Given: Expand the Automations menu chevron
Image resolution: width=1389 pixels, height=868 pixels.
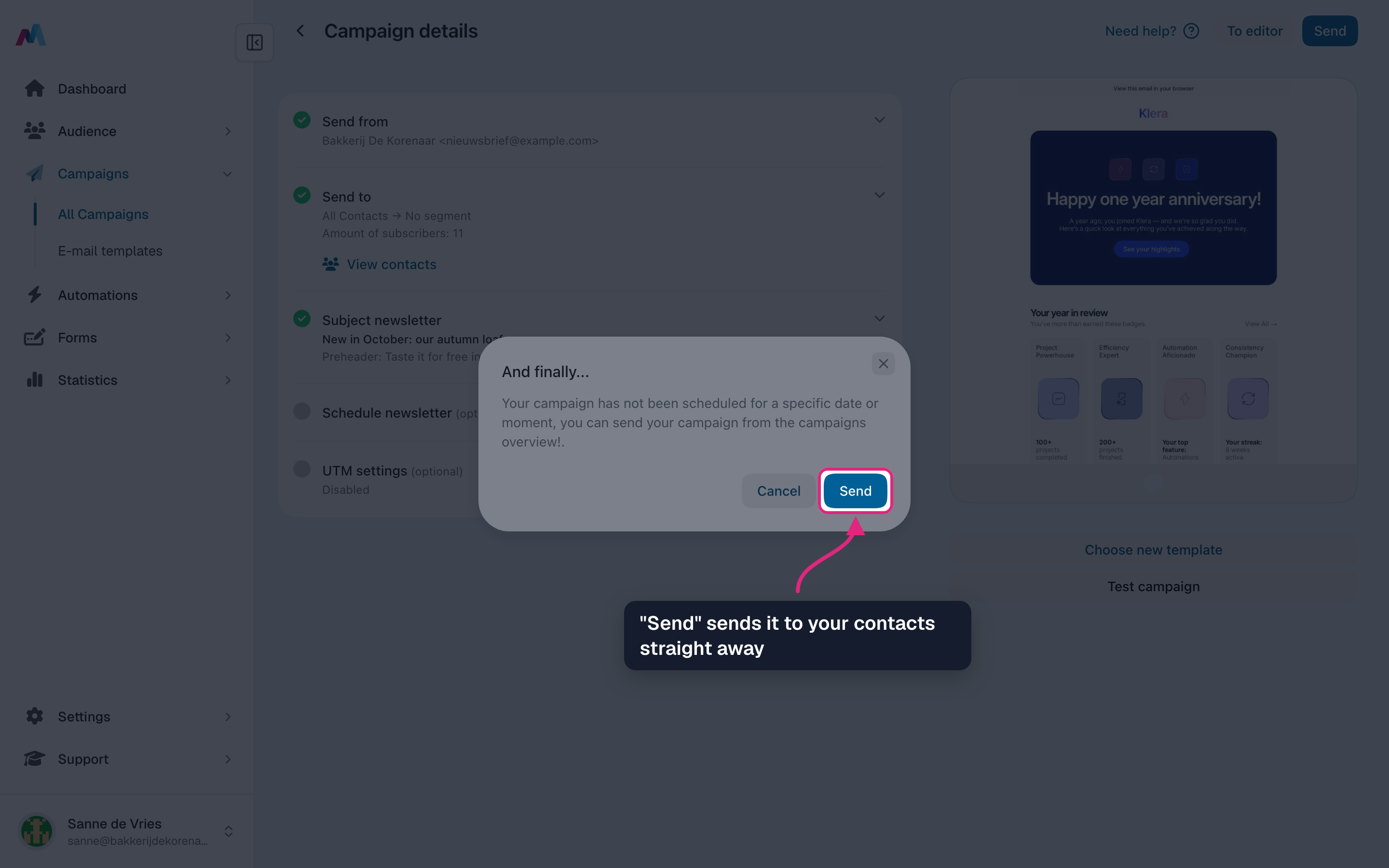Looking at the screenshot, I should 228,295.
